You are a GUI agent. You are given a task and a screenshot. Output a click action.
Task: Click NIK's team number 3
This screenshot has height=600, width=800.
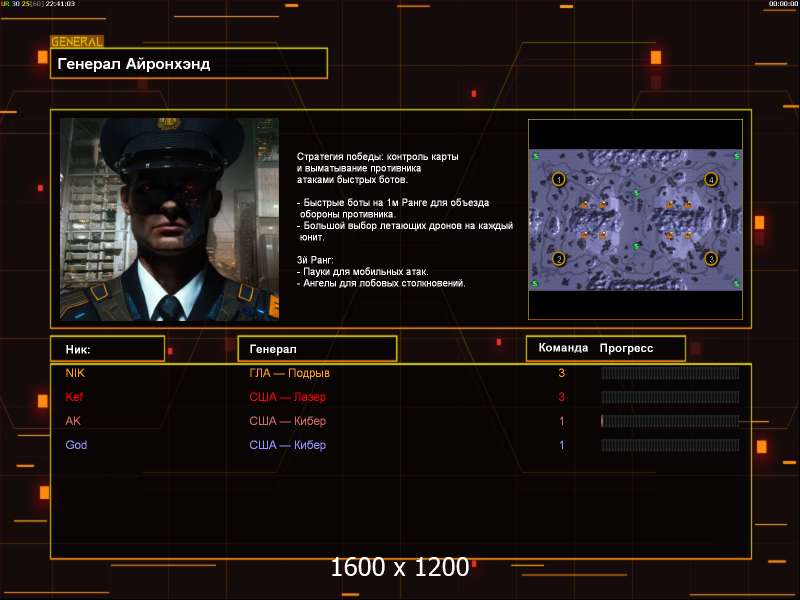(x=562, y=373)
